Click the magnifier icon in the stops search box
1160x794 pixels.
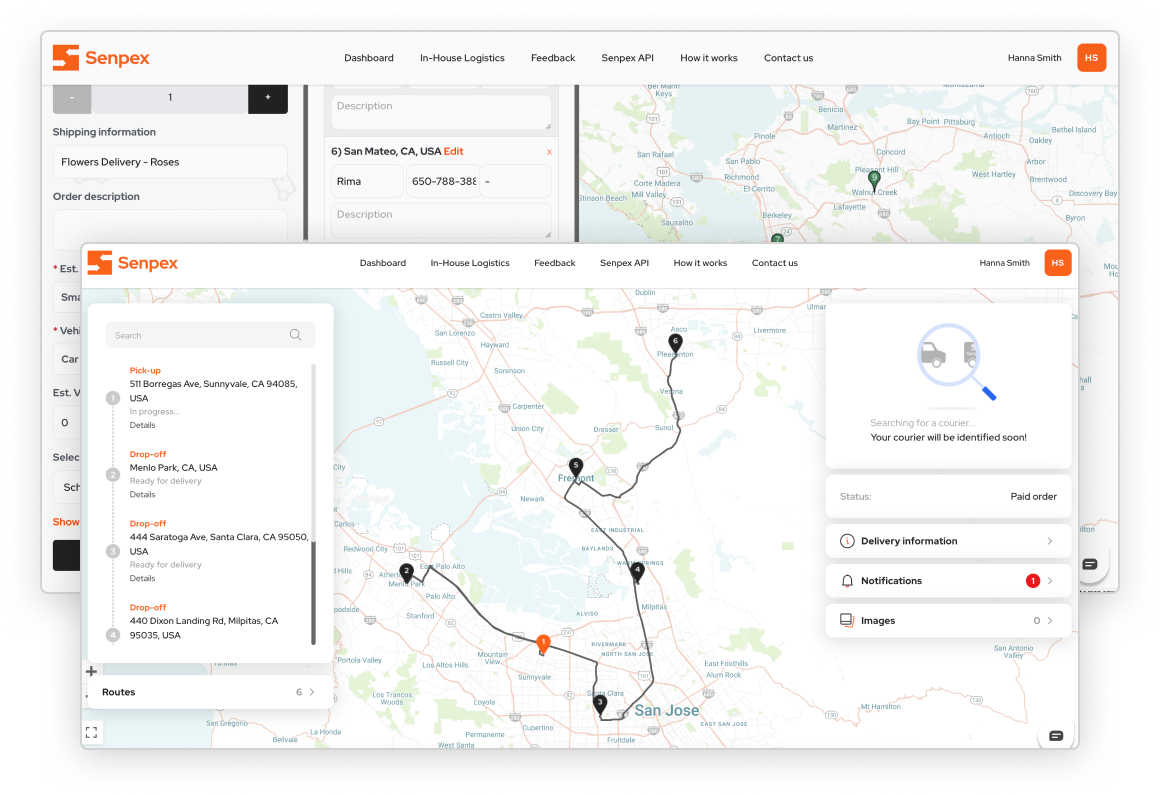click(295, 335)
